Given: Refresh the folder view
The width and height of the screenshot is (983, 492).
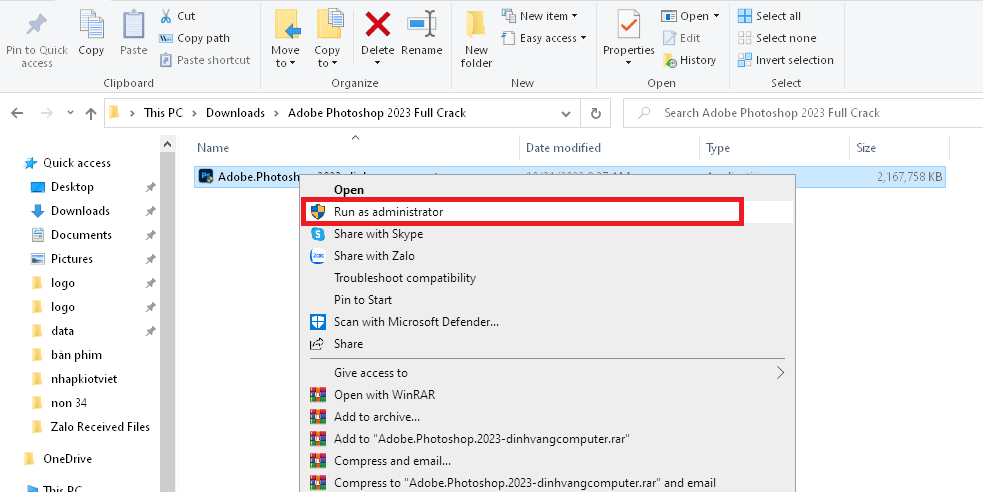Looking at the screenshot, I should click(x=596, y=114).
